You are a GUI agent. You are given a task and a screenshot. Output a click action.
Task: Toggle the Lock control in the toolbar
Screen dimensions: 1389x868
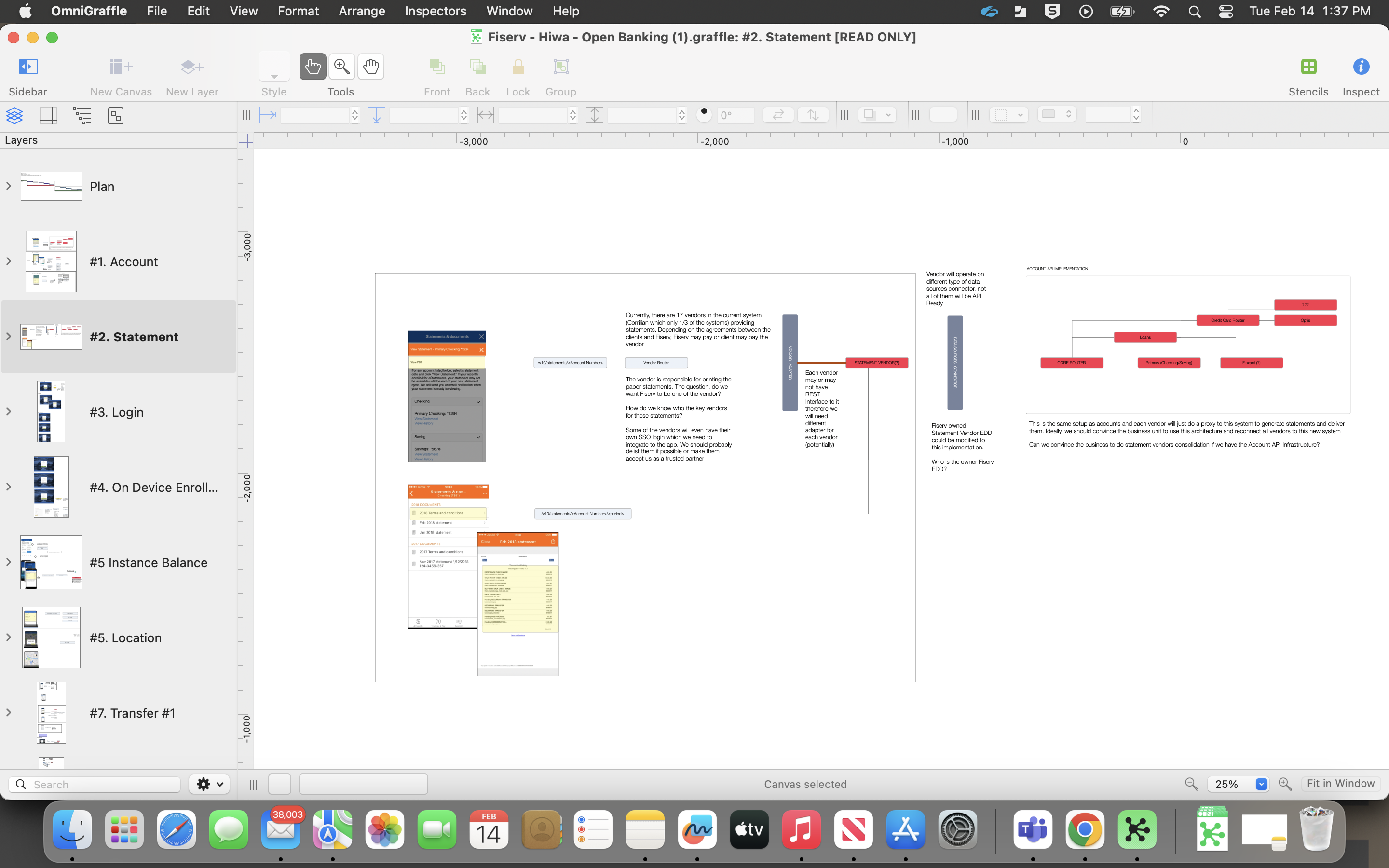click(x=518, y=66)
